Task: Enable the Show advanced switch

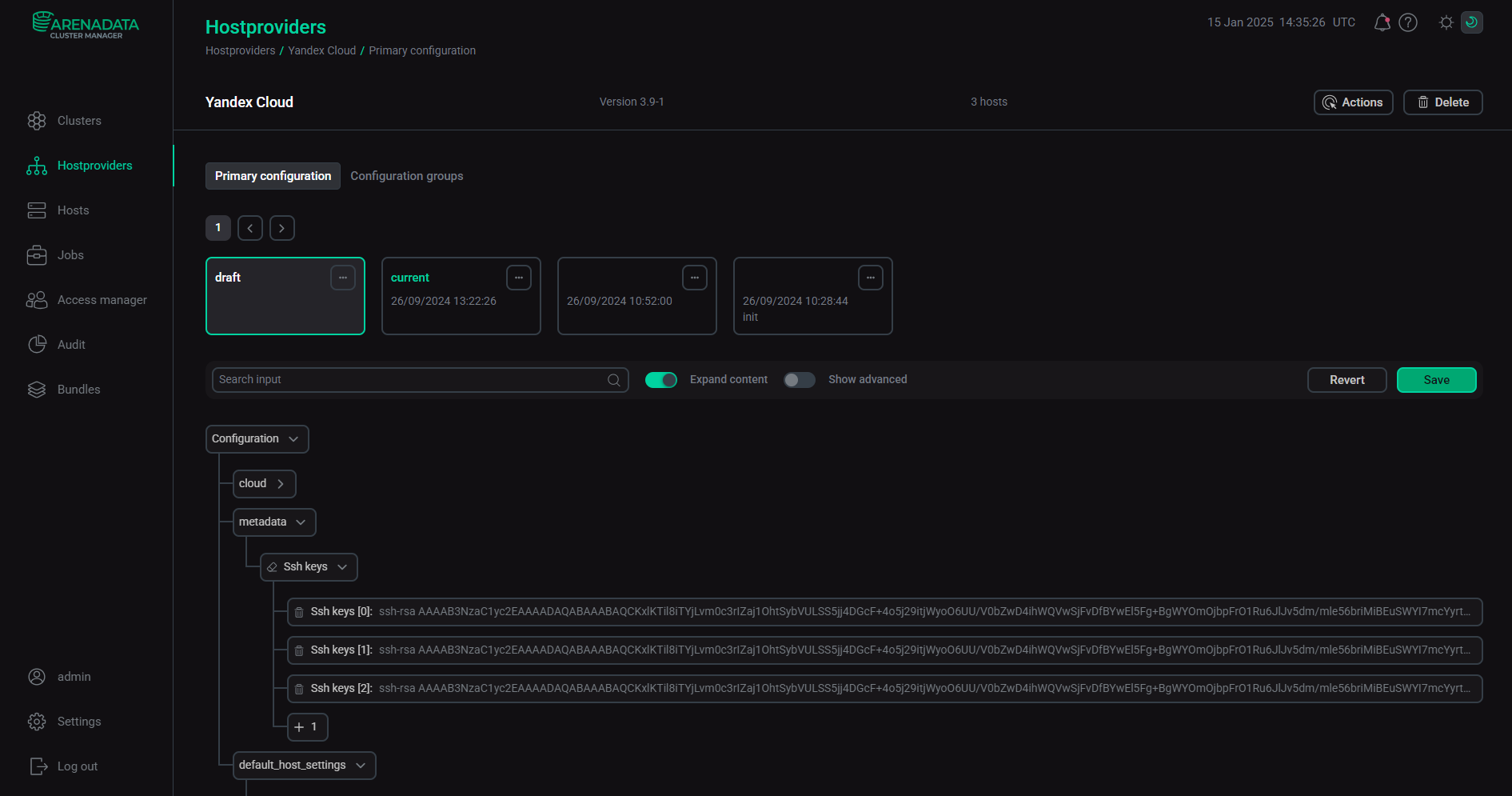Action: click(x=800, y=380)
